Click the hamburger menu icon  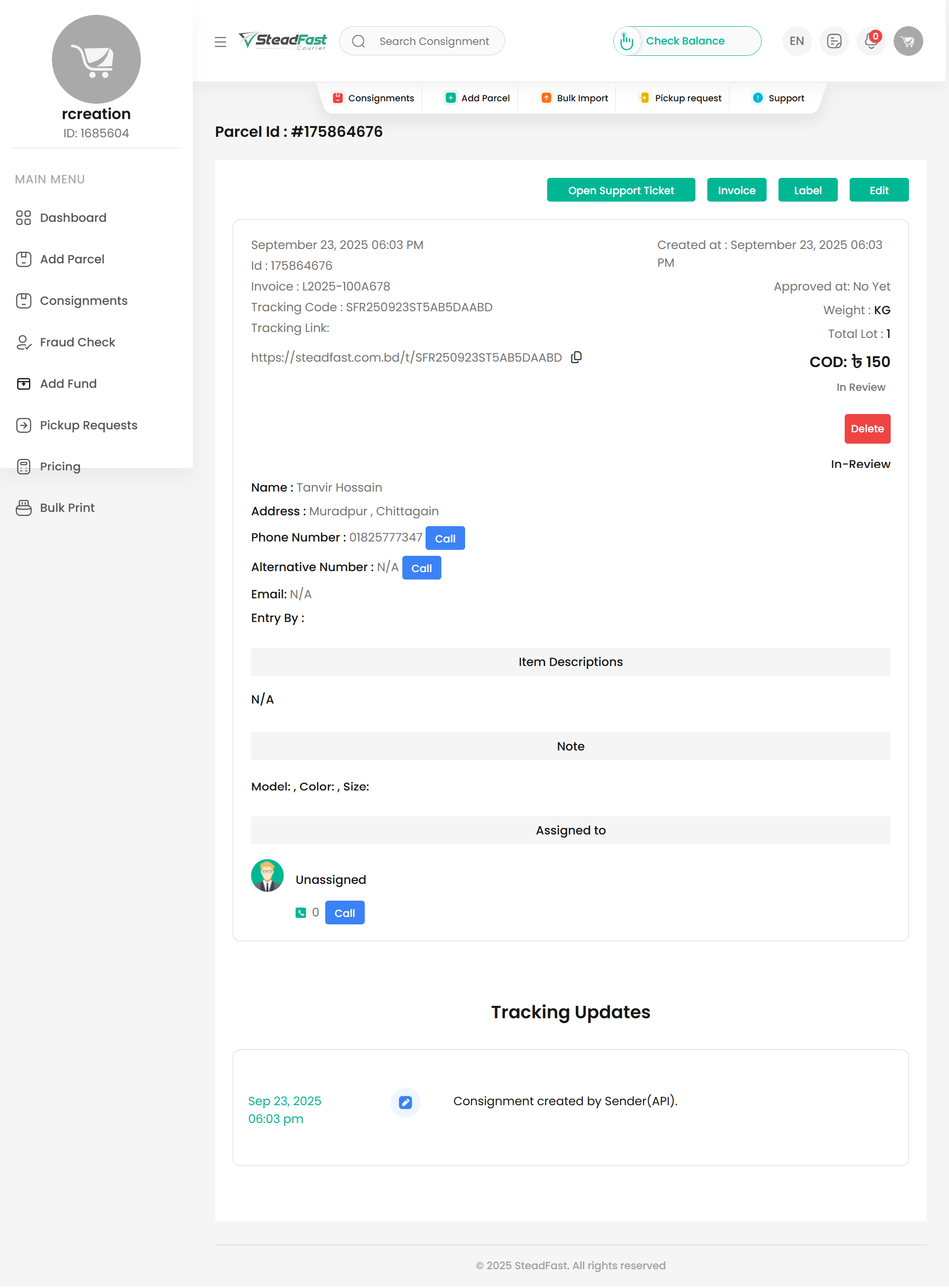click(x=220, y=42)
